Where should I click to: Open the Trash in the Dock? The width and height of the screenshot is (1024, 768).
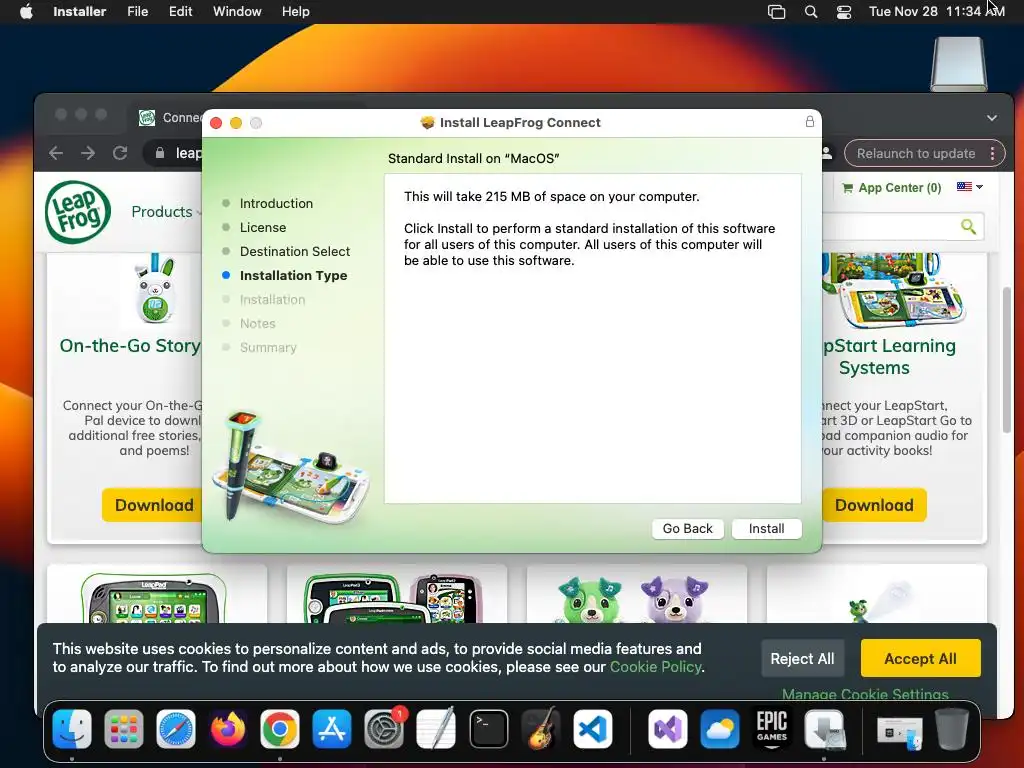coord(952,729)
